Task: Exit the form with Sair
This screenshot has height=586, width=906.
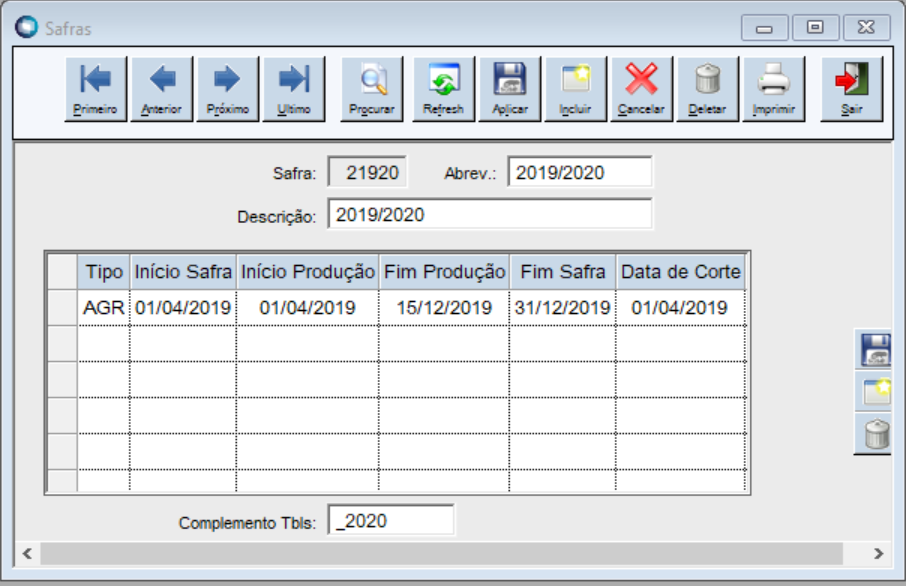Action: [x=852, y=89]
